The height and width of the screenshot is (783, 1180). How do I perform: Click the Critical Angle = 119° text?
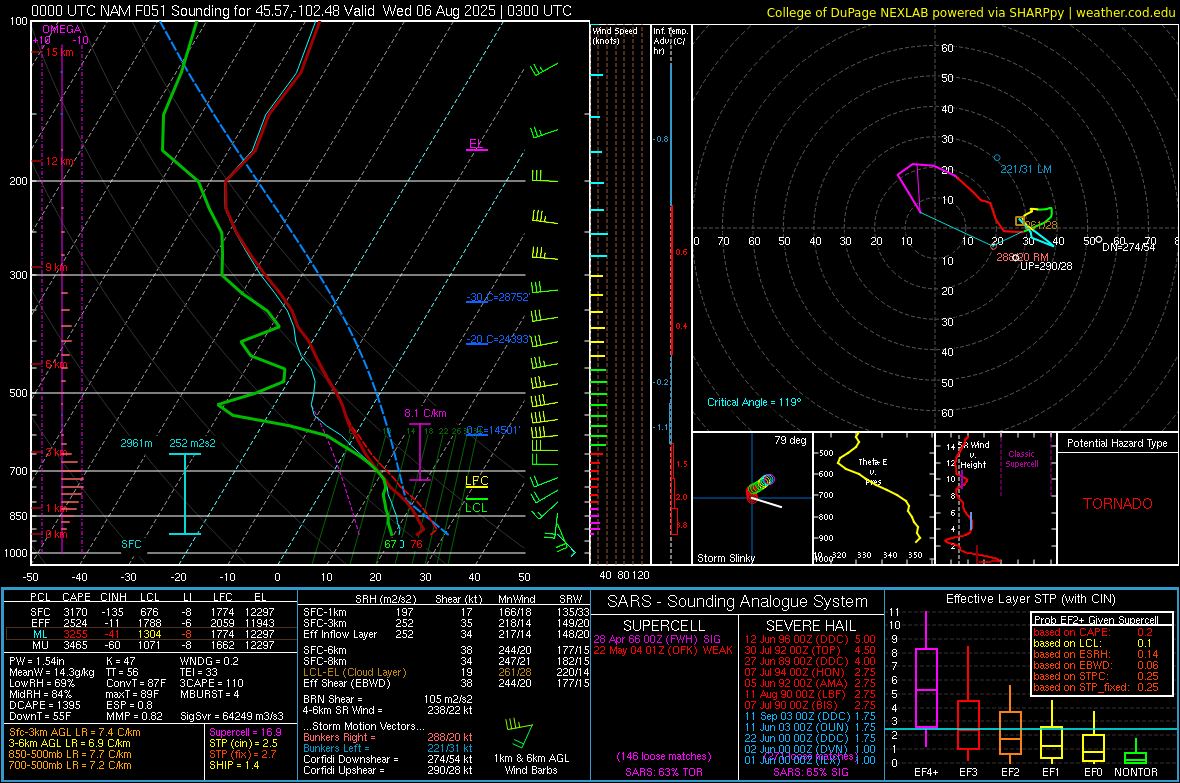pyautogui.click(x=754, y=402)
